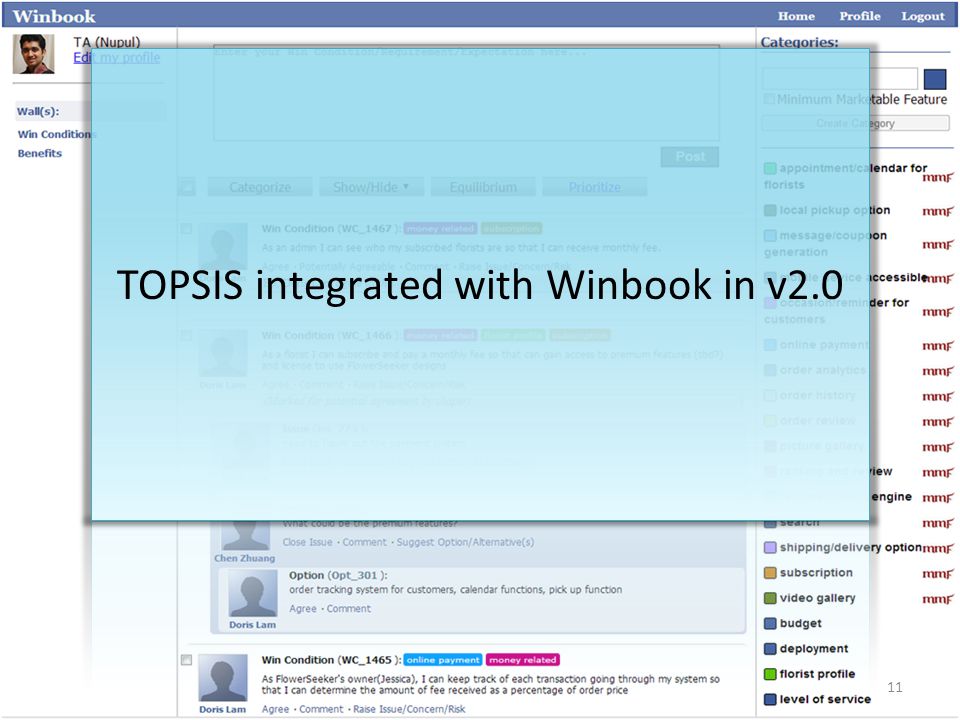Click mmf icon beside subscription category
960x720 pixels.
pos(937,574)
